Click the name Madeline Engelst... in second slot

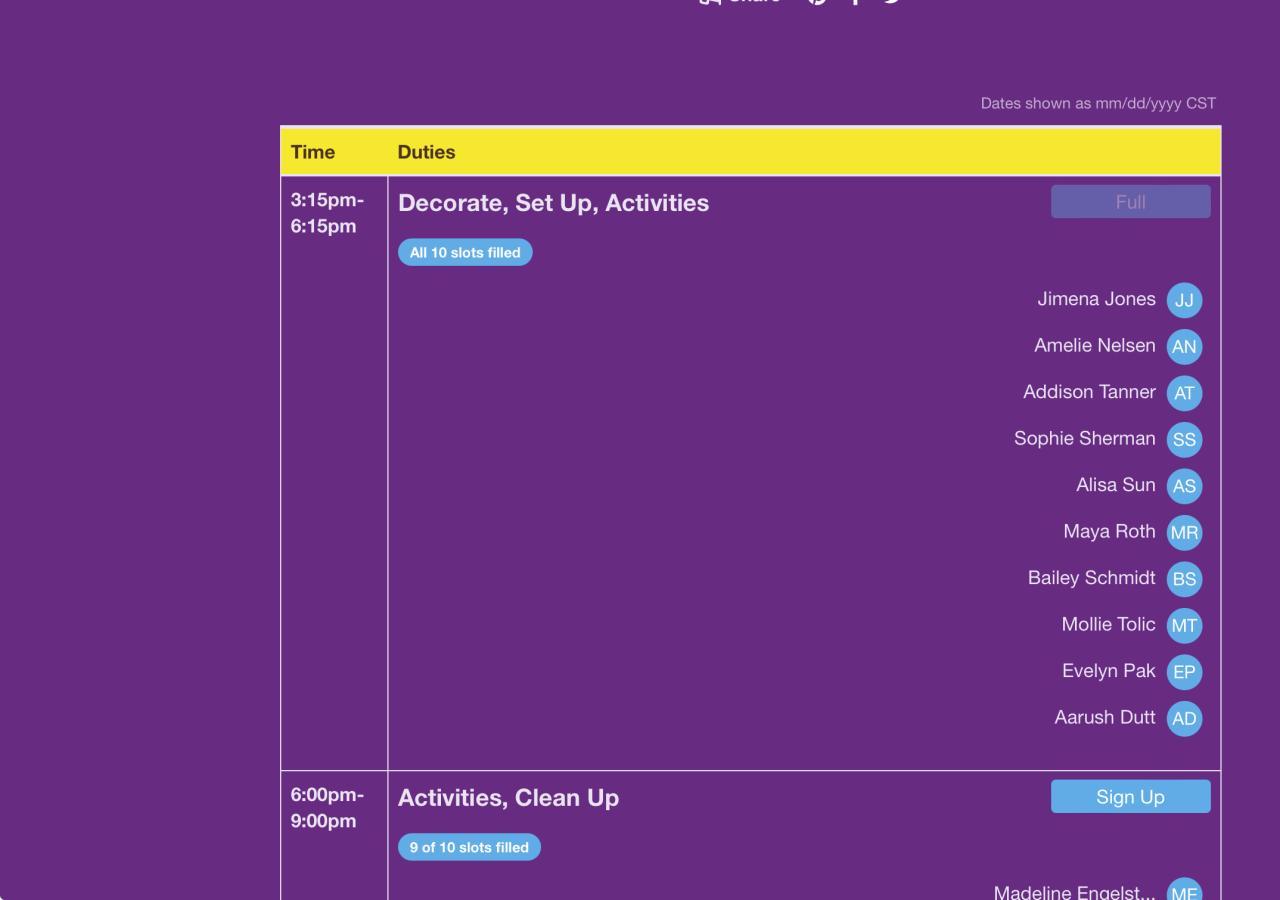coord(1074,892)
